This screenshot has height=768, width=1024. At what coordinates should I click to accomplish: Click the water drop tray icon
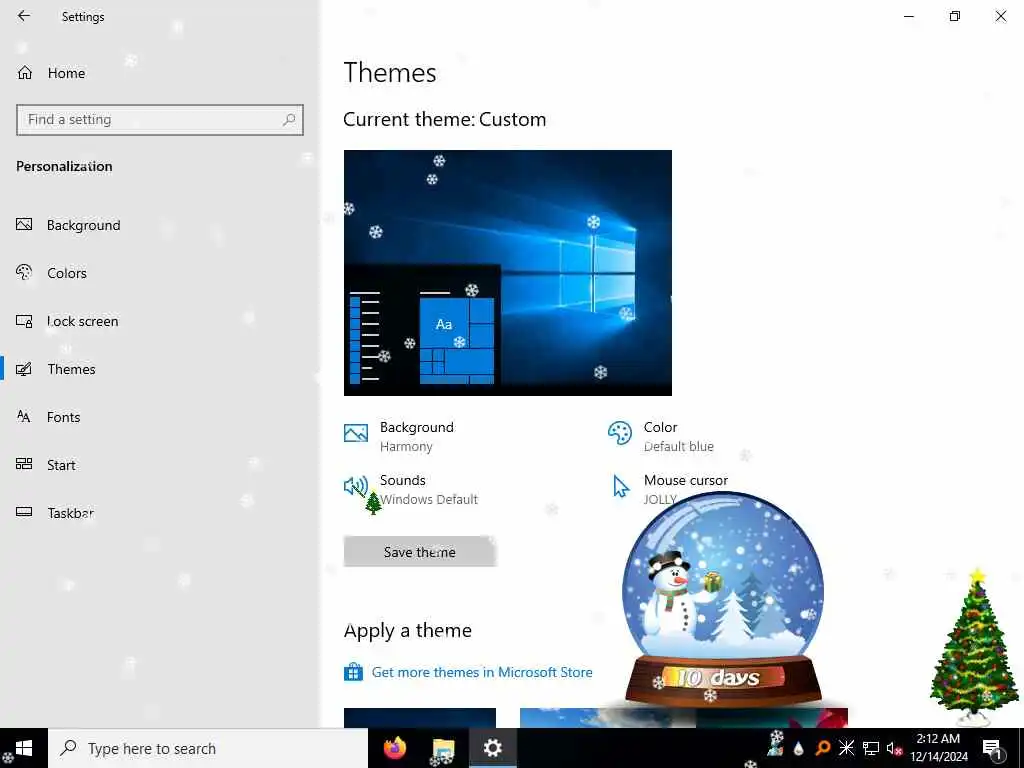coord(799,748)
